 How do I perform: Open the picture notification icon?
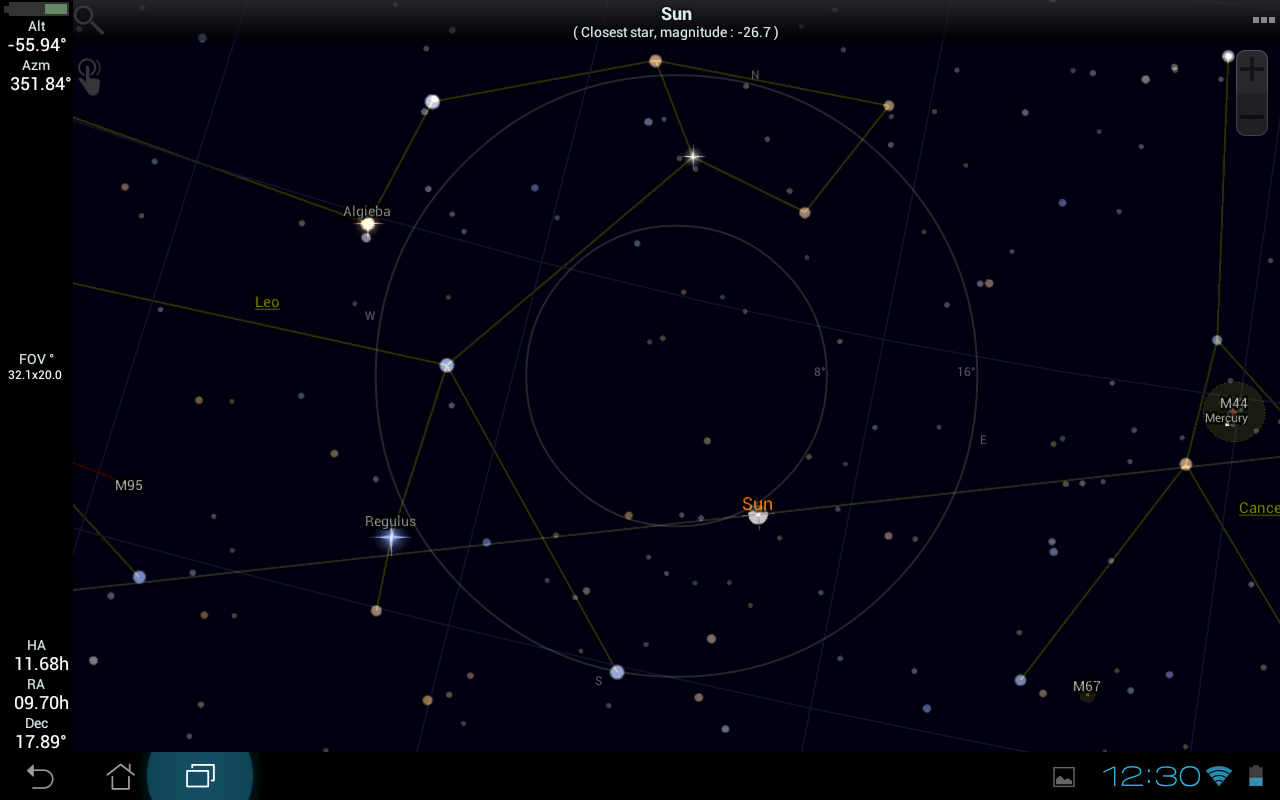coord(1064,777)
